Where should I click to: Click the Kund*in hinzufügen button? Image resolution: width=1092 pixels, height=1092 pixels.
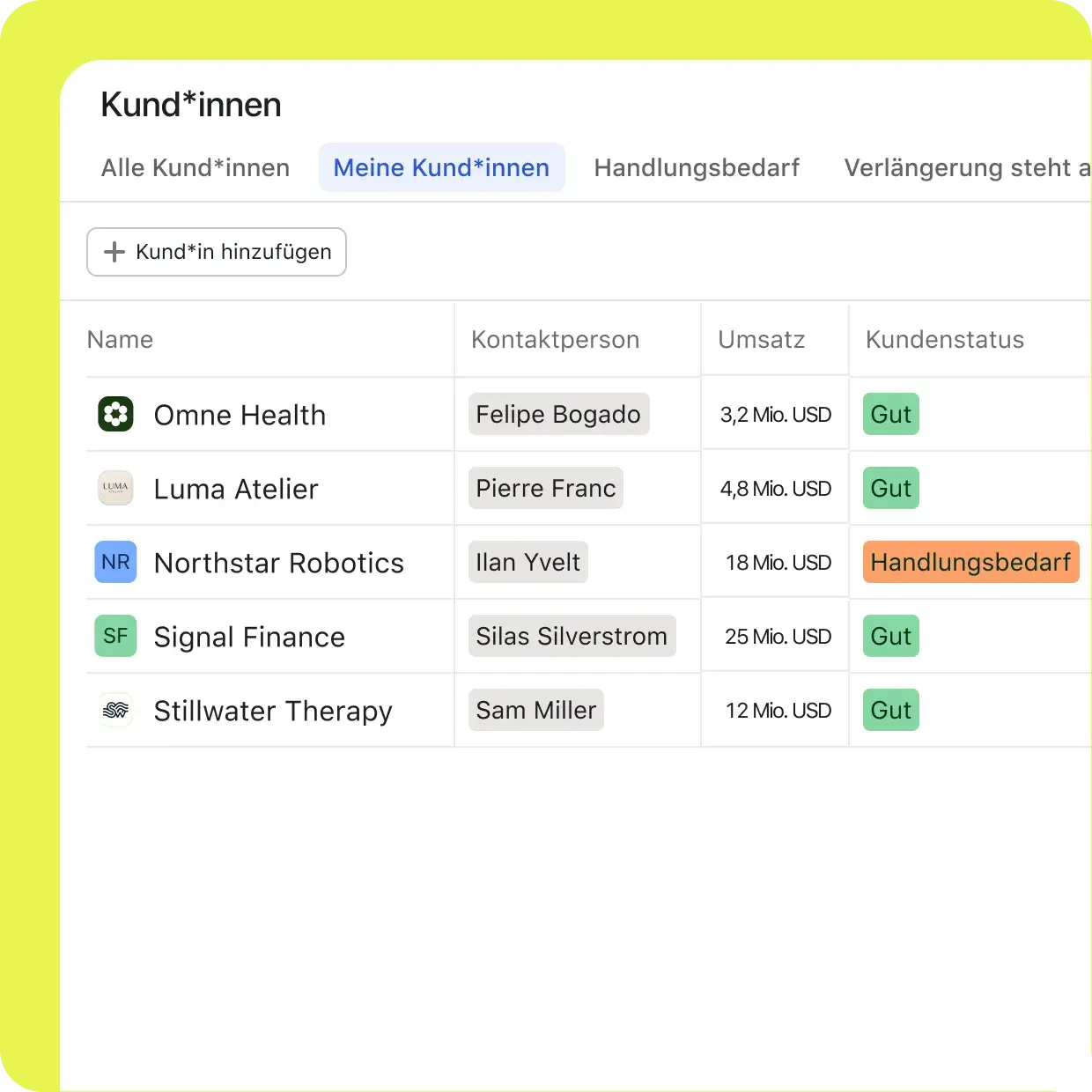click(217, 252)
